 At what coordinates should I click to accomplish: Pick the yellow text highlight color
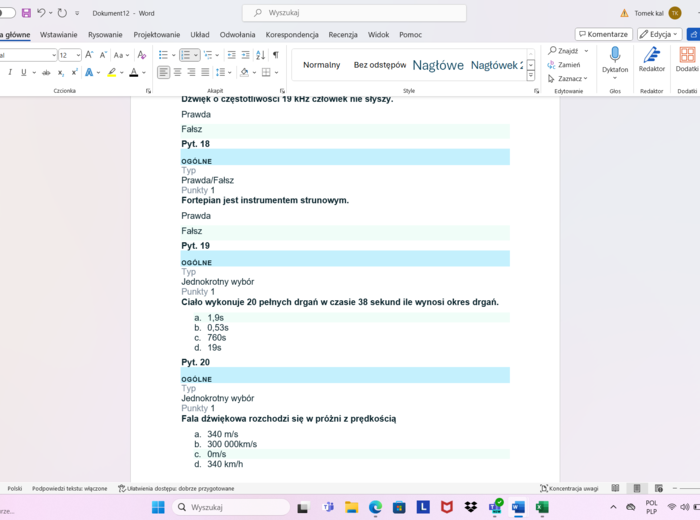(112, 72)
